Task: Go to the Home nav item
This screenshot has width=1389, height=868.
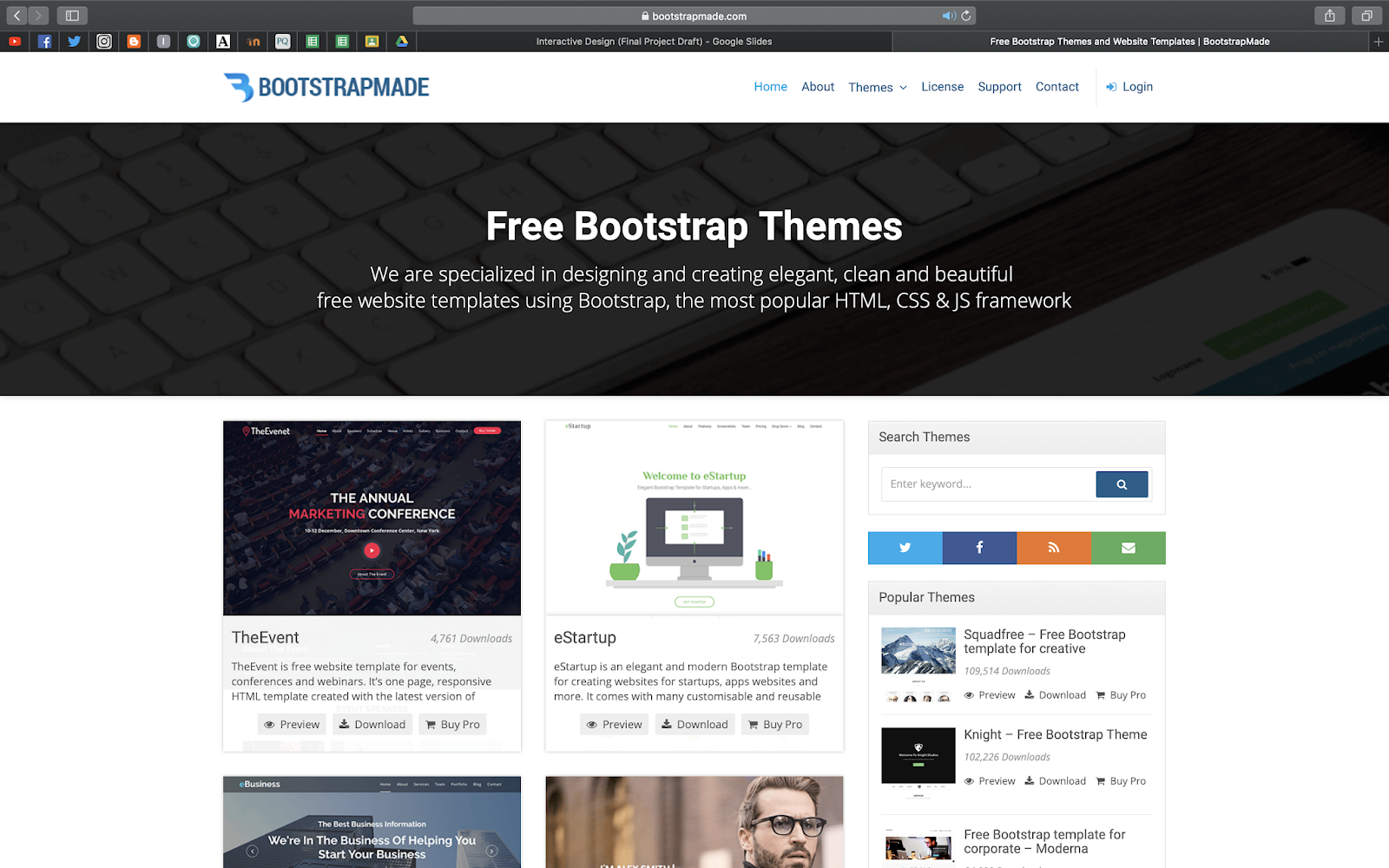Action: [x=770, y=87]
